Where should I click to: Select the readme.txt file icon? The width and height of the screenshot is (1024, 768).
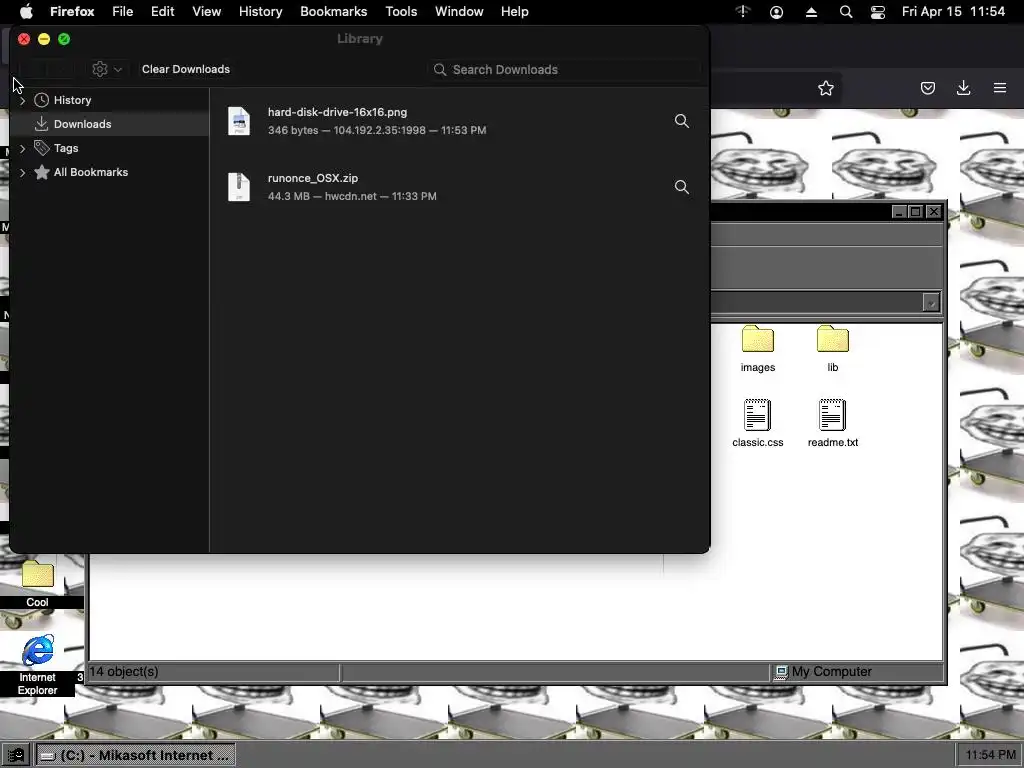pyautogui.click(x=832, y=415)
